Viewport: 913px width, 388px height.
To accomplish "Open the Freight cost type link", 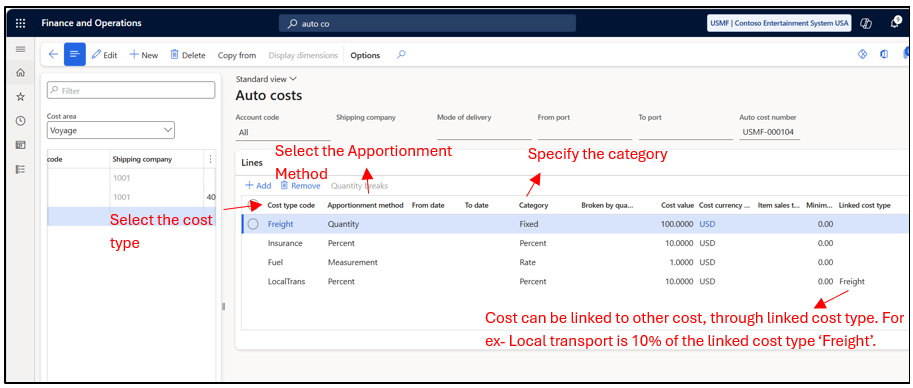I will point(280,224).
